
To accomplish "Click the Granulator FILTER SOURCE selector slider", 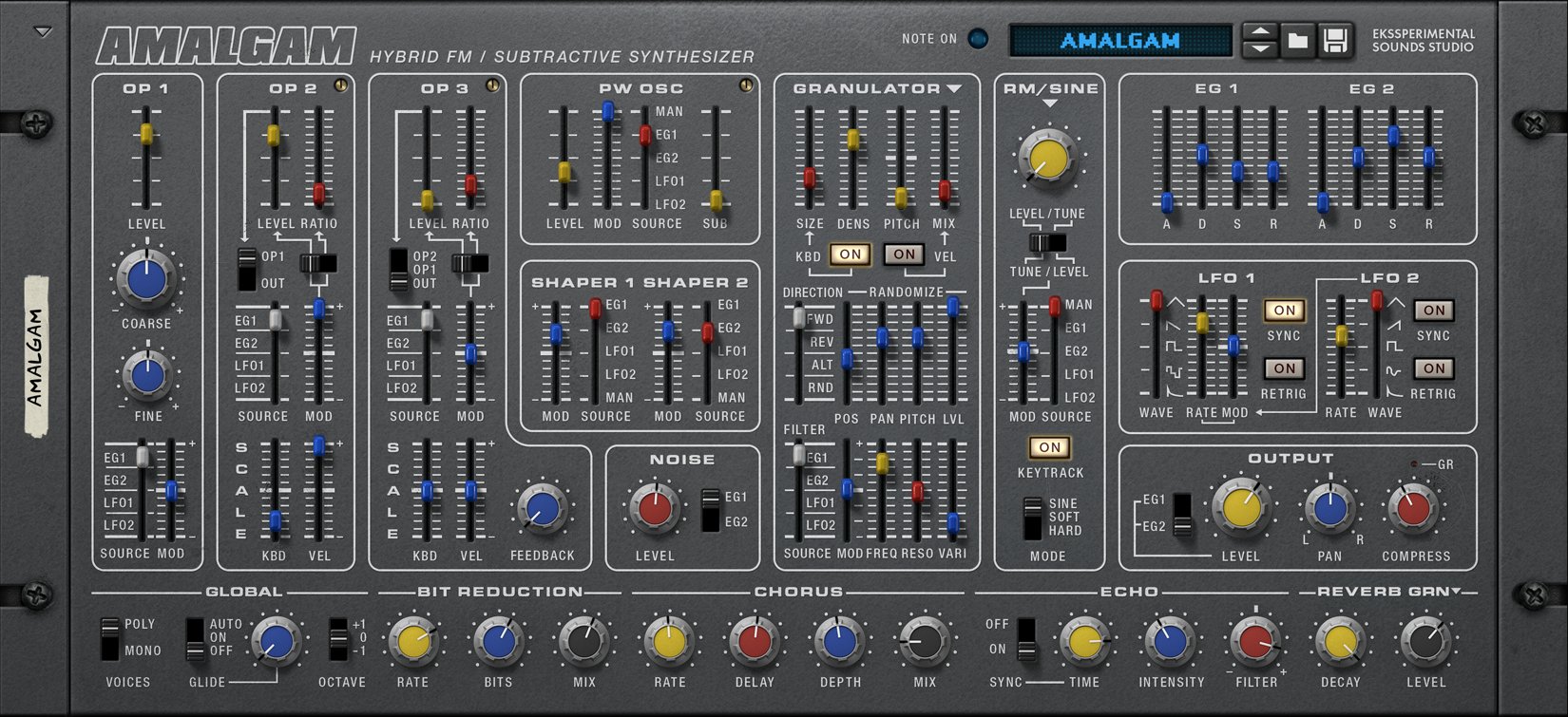I will point(799,456).
